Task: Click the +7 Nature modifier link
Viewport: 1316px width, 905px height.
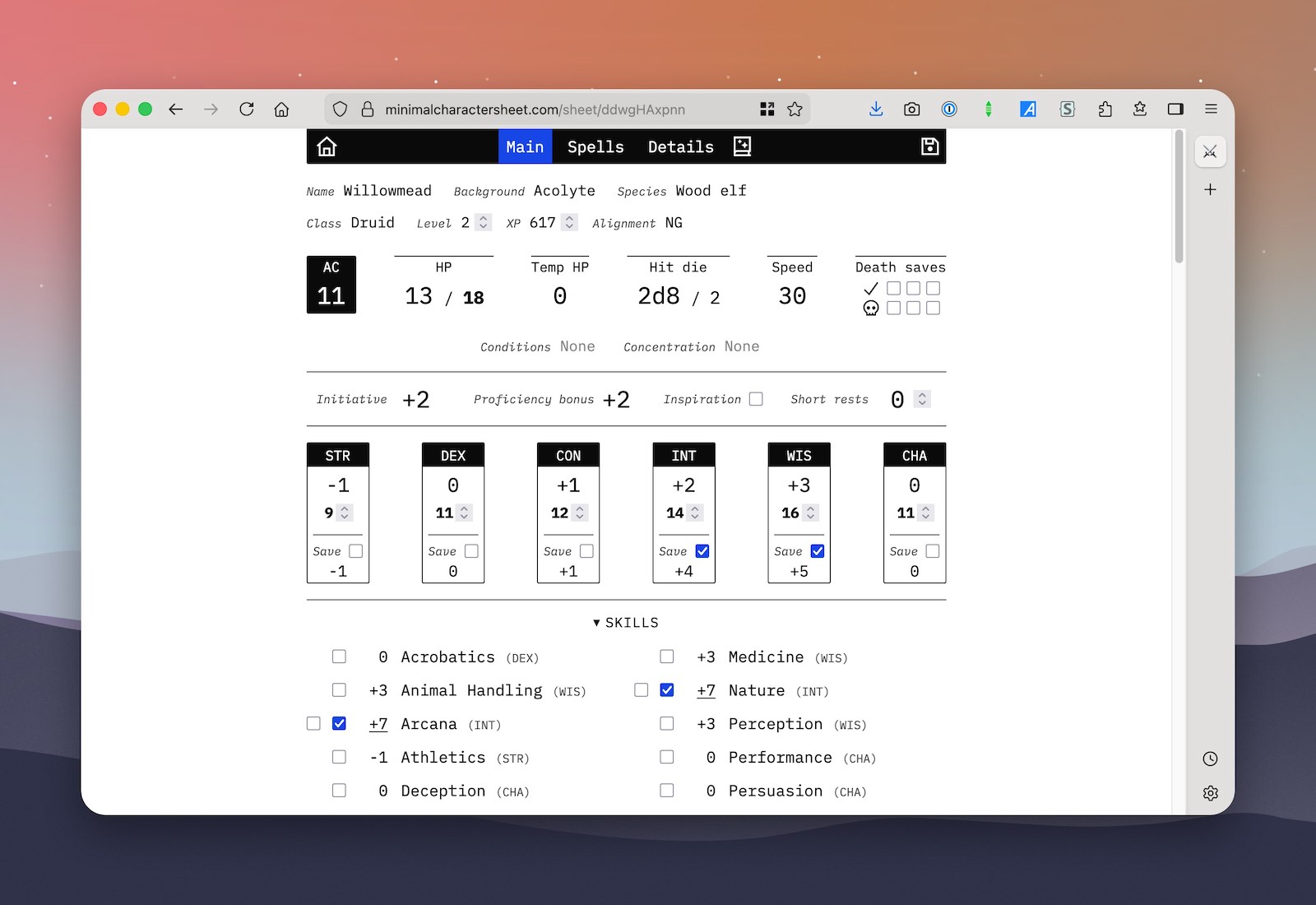Action: click(705, 691)
